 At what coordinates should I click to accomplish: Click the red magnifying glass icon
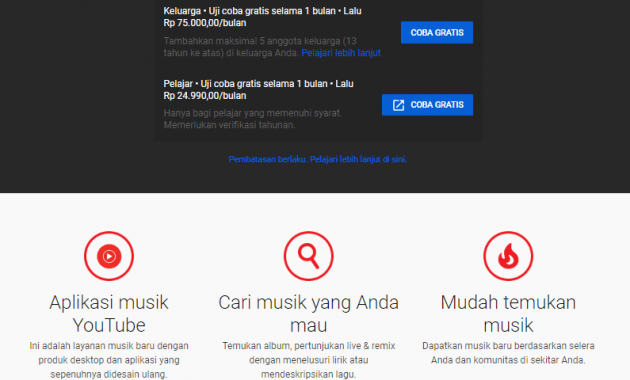point(309,256)
